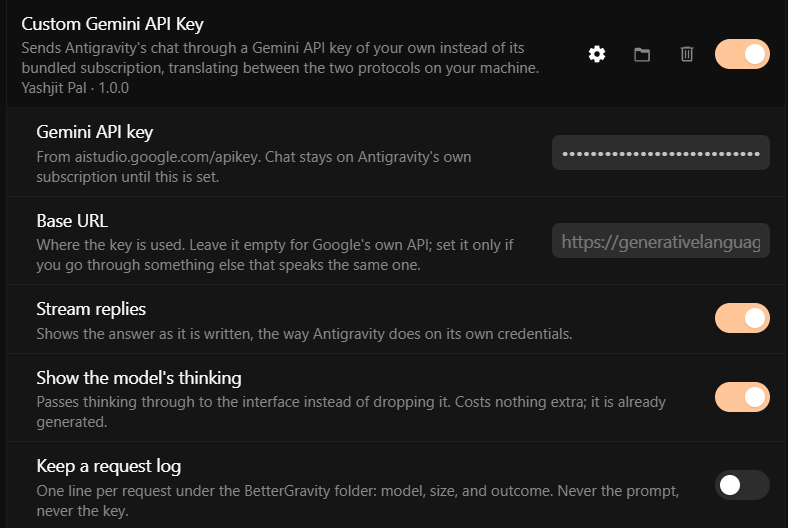Enable Keep a request log

(x=742, y=485)
